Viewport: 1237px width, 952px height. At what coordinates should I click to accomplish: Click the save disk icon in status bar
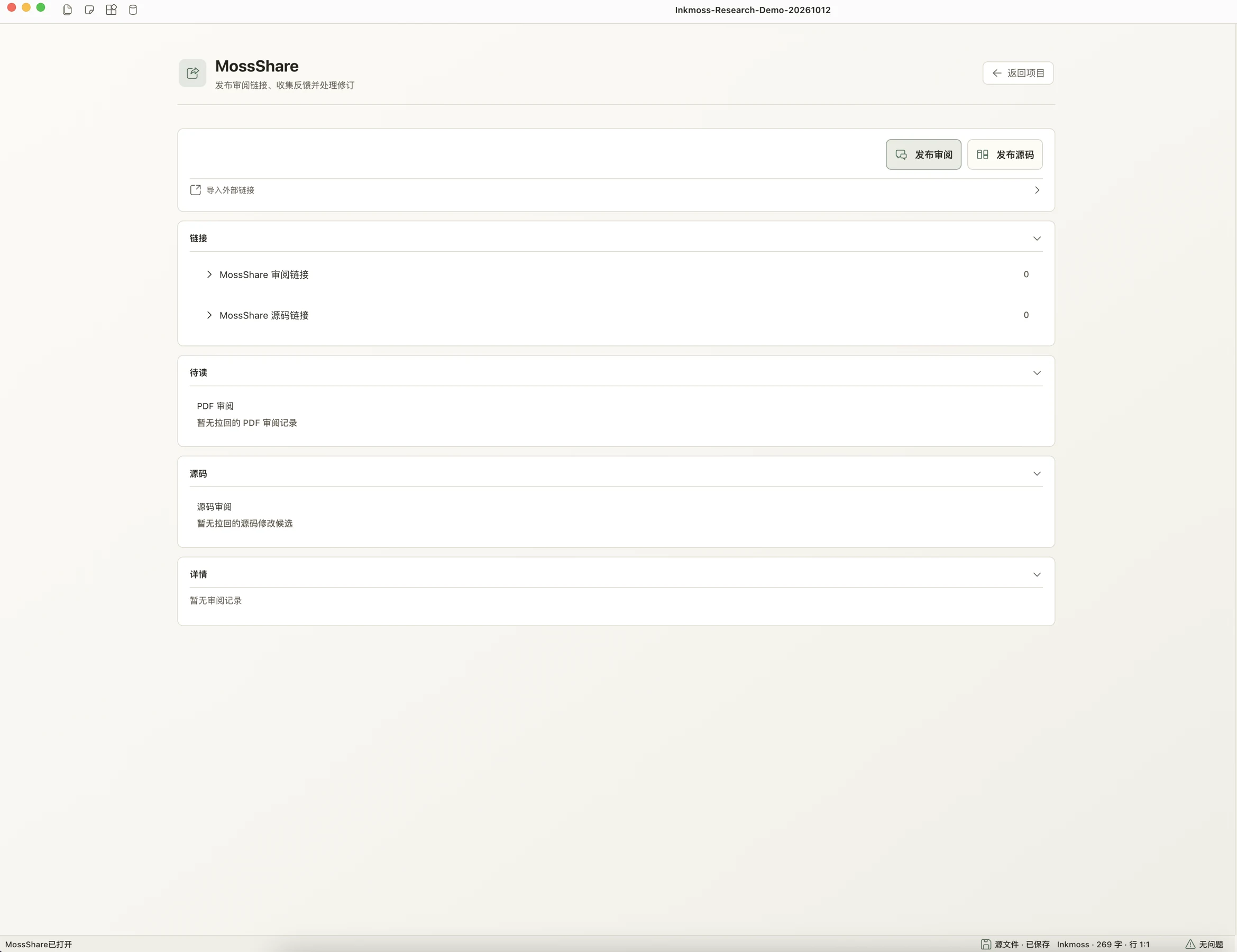click(x=986, y=944)
